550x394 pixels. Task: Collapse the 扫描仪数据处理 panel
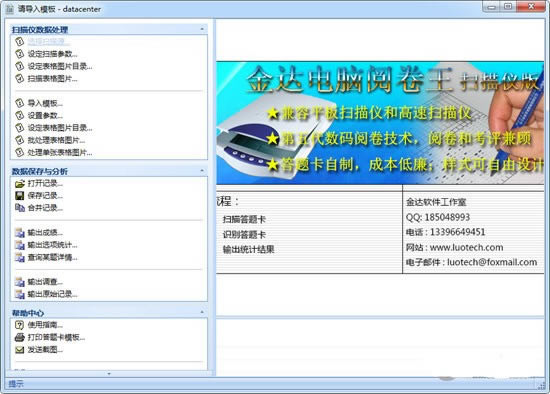(202, 29)
